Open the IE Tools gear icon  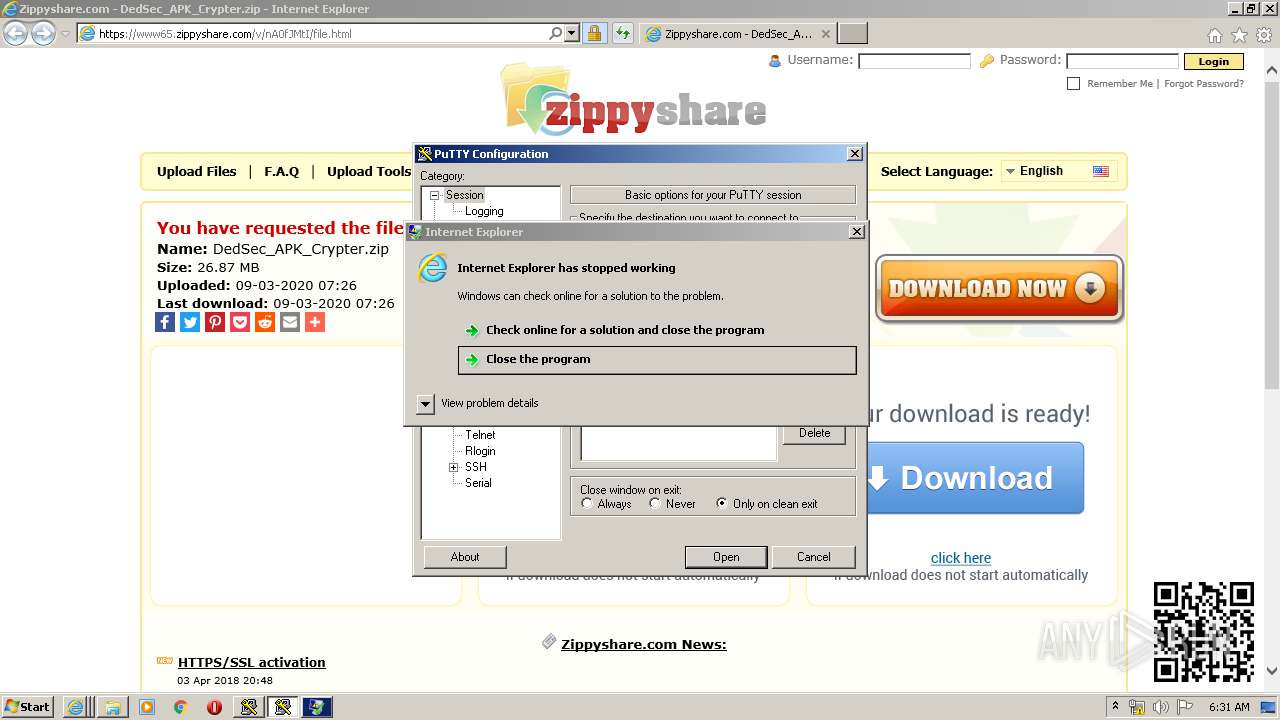(1264, 35)
